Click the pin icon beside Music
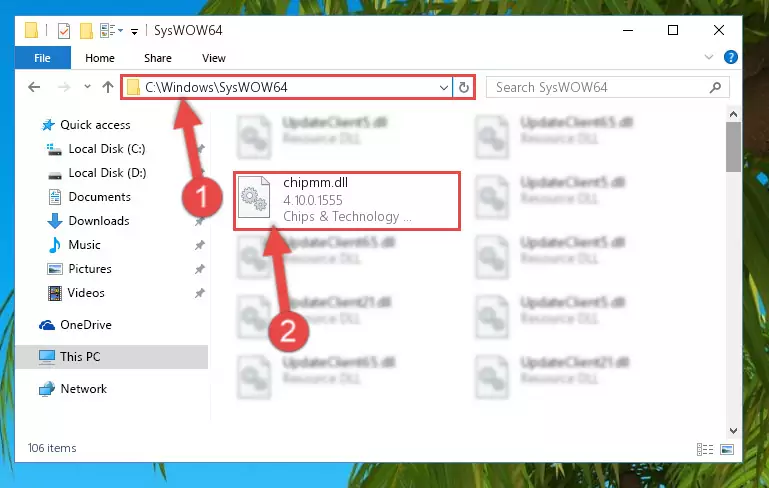 (200, 245)
